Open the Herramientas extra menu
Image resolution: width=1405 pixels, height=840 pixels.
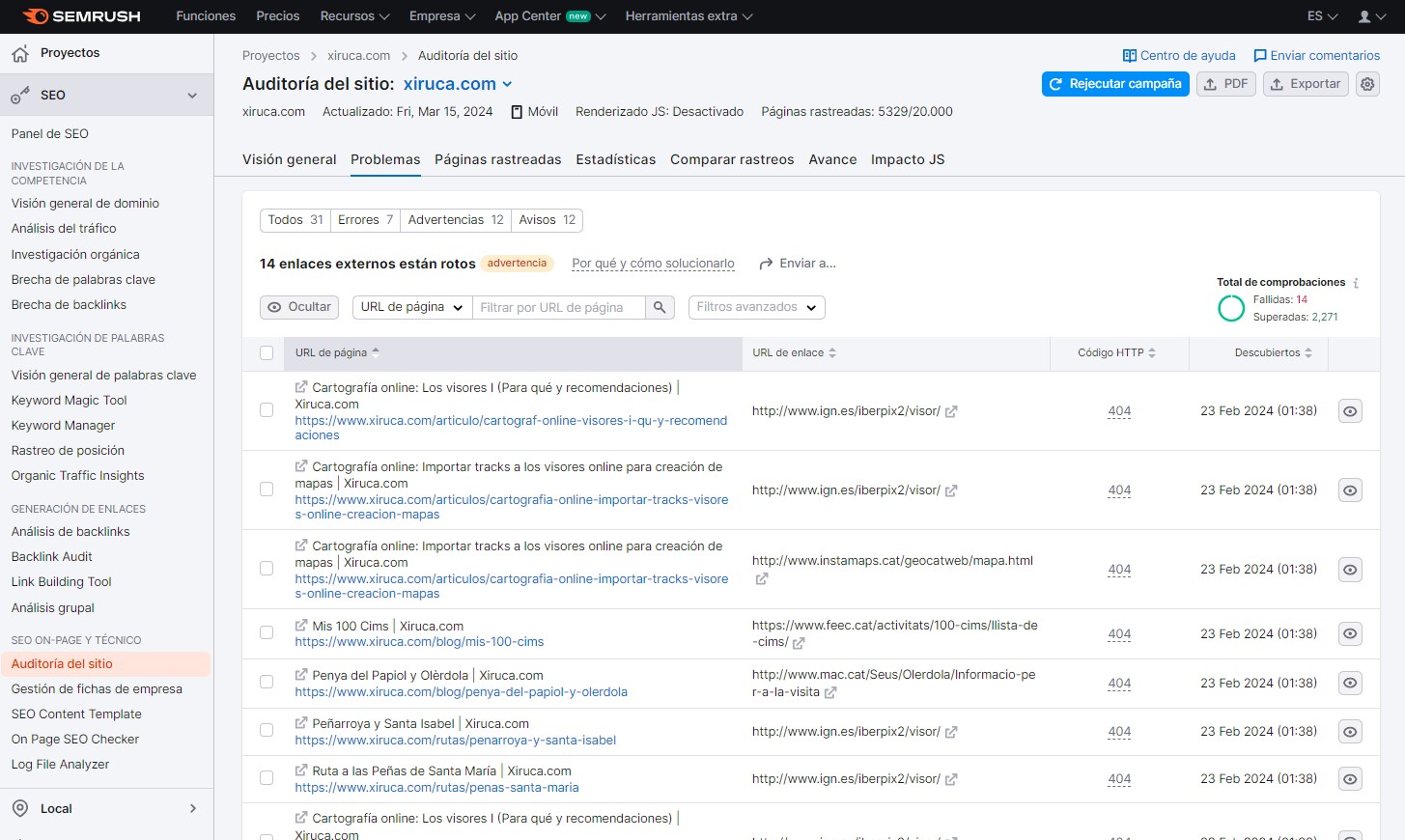pos(688,15)
